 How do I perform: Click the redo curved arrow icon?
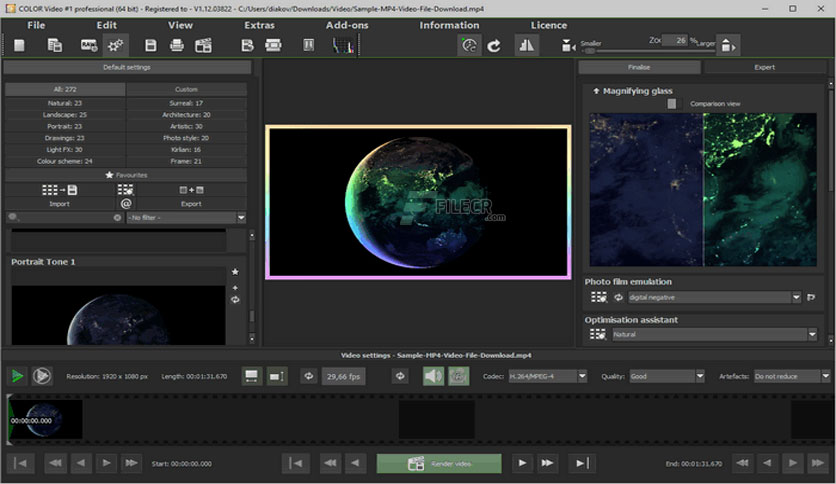coord(494,46)
